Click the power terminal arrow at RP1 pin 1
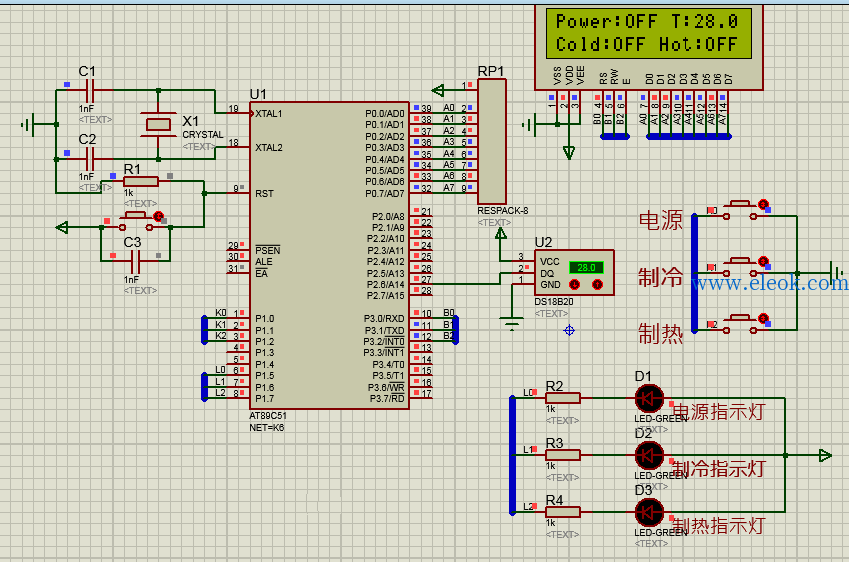Image resolution: width=849 pixels, height=562 pixels. [x=437, y=90]
